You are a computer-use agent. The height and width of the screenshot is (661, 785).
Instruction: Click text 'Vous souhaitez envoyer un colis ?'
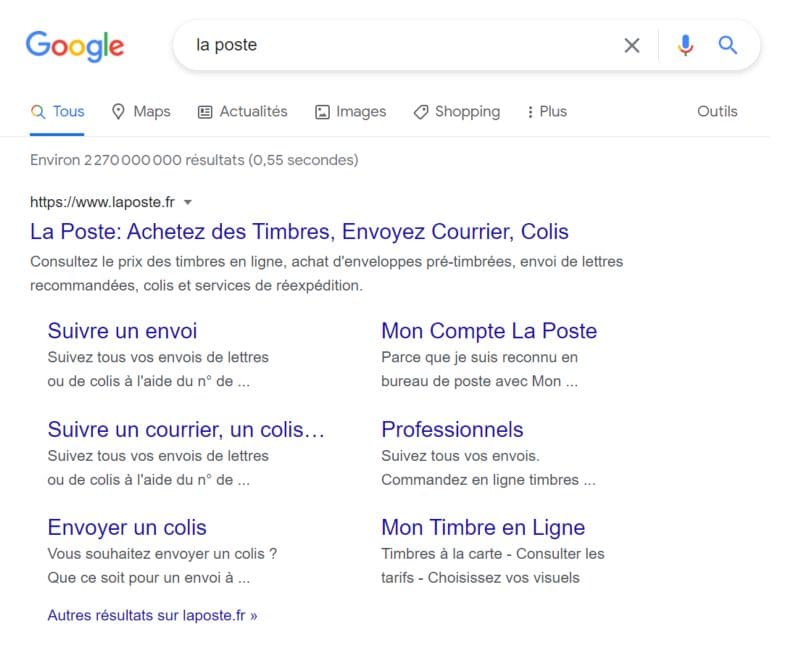tap(162, 554)
